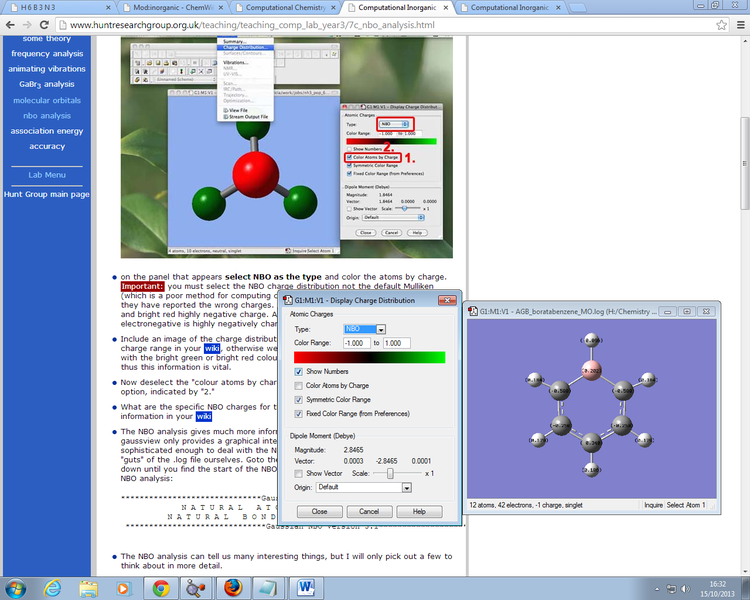Go forward to the next page

27,25
